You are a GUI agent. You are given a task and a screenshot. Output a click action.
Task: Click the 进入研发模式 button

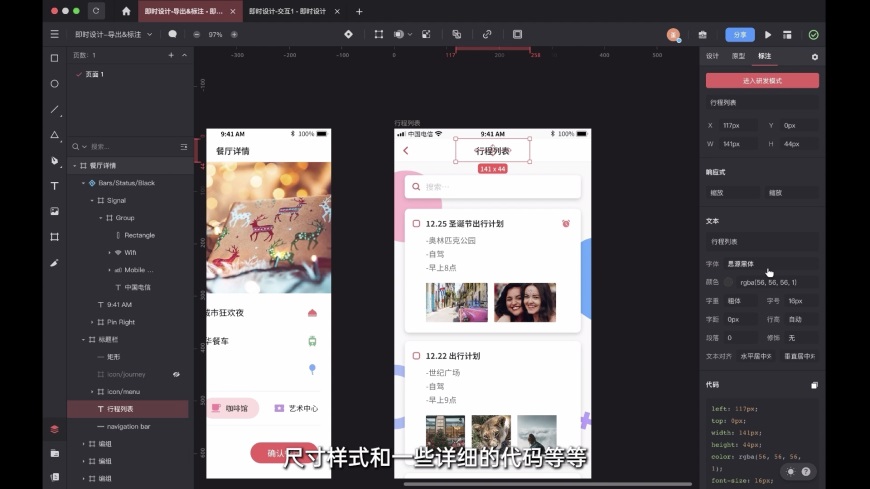(762, 81)
